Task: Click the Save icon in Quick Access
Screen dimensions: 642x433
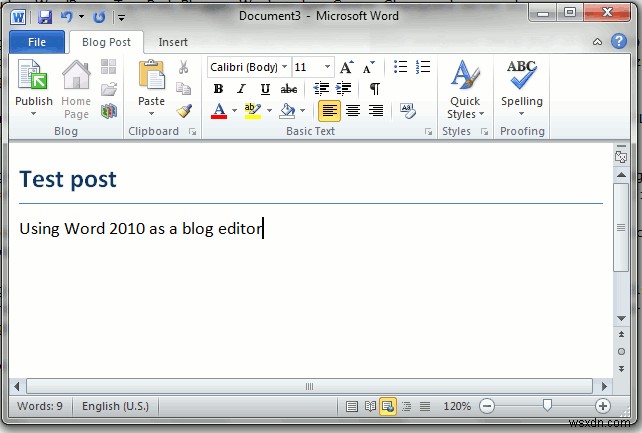Action: point(45,17)
